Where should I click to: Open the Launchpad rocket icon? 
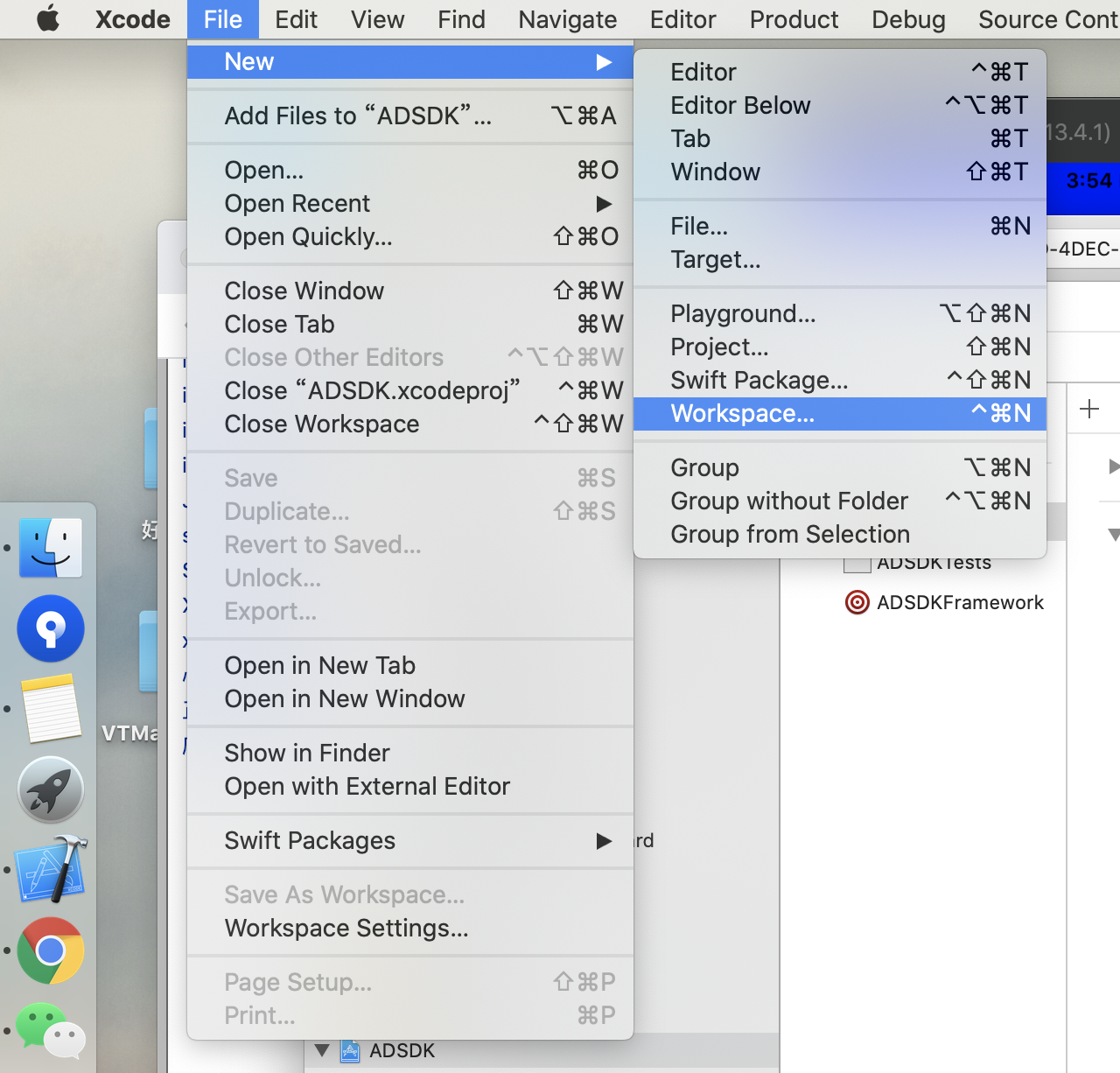[x=51, y=789]
